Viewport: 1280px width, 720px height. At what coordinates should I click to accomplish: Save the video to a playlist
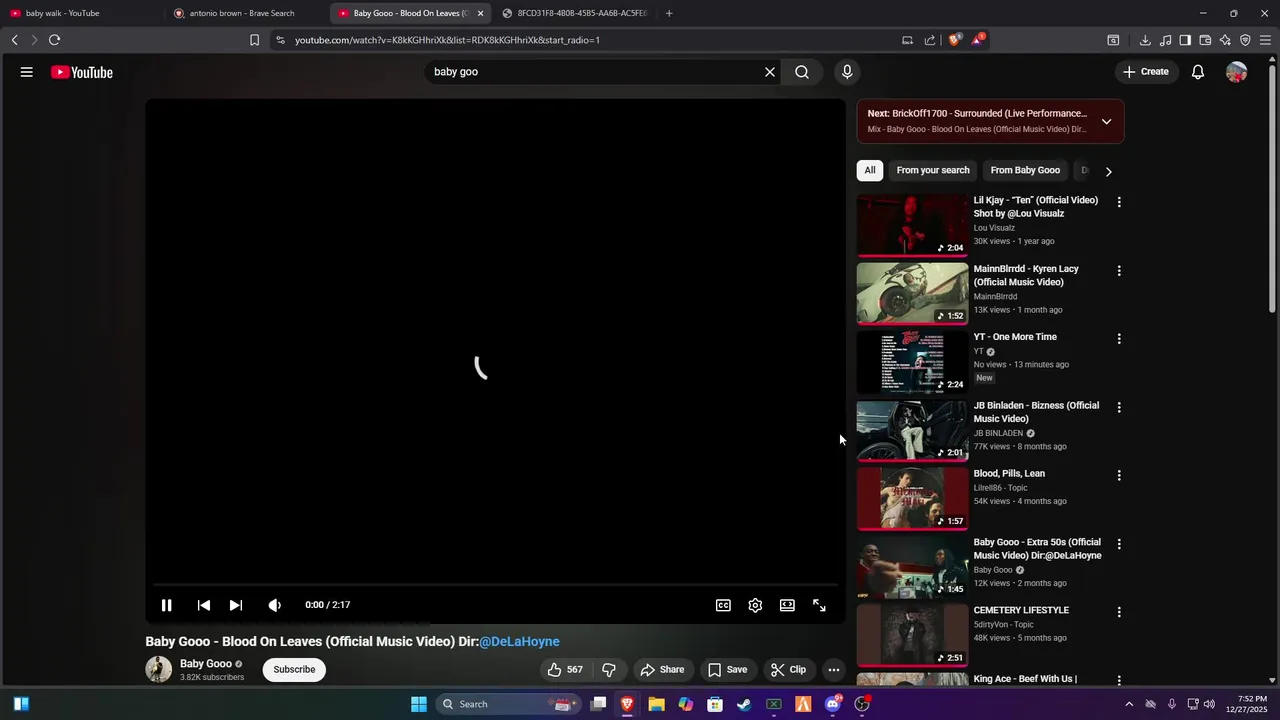click(x=728, y=670)
